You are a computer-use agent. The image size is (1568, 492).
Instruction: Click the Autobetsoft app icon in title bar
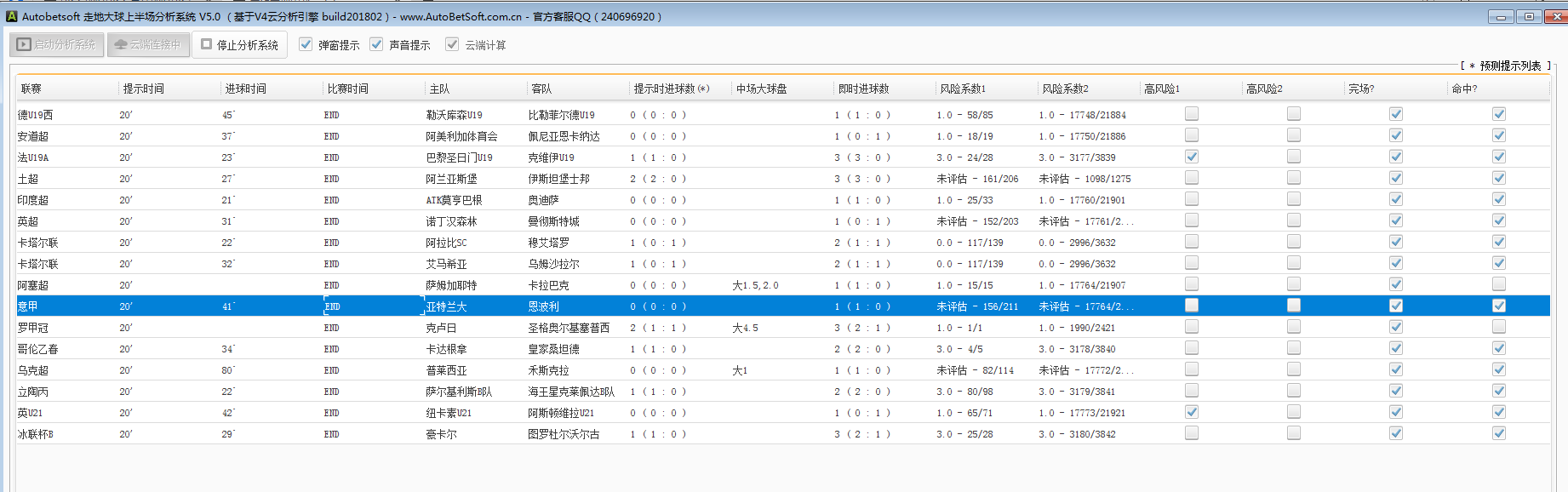pyautogui.click(x=11, y=16)
